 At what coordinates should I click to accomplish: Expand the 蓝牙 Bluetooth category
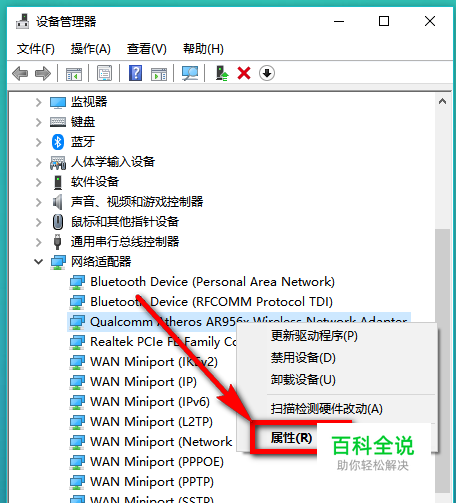[39, 142]
